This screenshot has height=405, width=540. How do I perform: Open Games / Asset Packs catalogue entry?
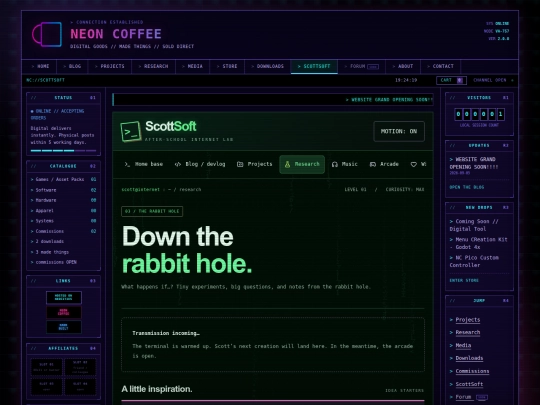point(63,179)
